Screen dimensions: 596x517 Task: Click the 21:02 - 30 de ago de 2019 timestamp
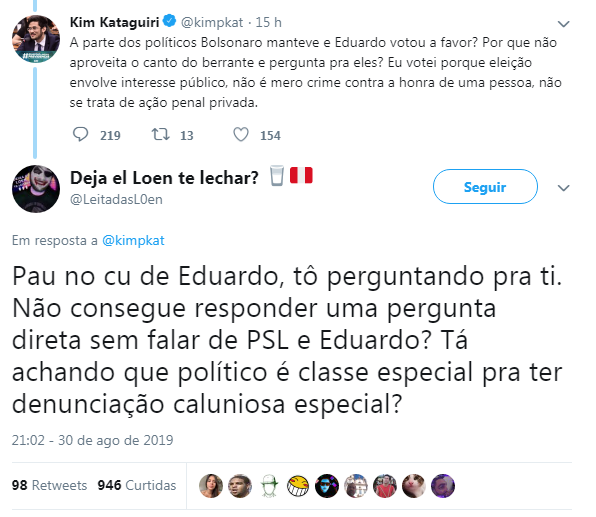pyautogui.click(x=92, y=440)
